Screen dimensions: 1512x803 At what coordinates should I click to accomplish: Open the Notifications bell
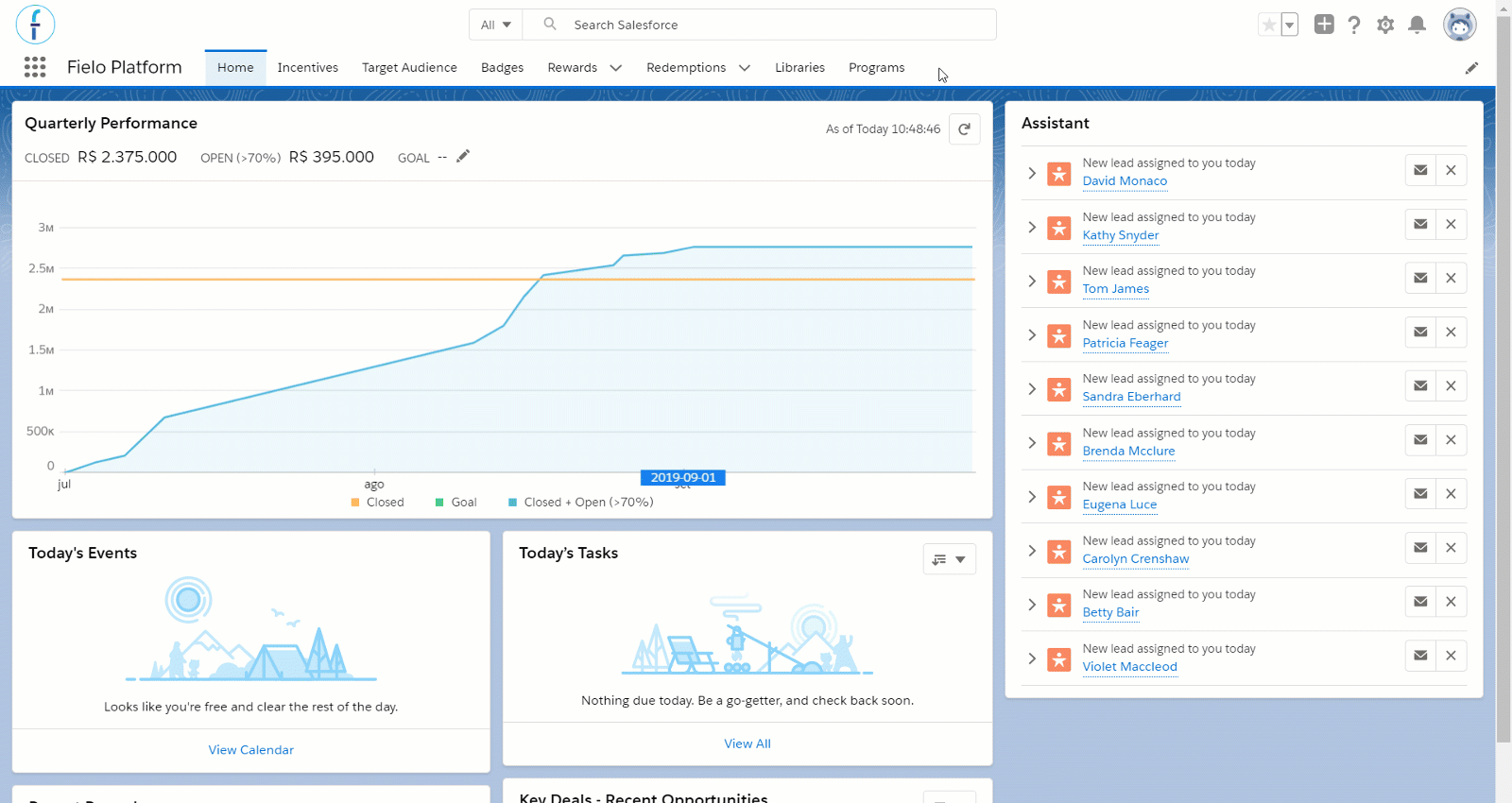point(1417,25)
